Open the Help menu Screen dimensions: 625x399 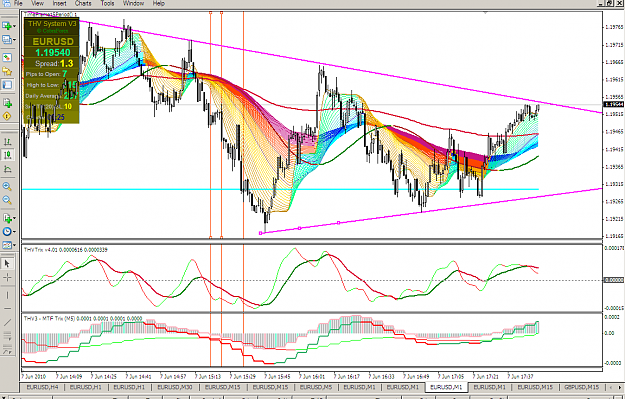pyautogui.click(x=159, y=3)
